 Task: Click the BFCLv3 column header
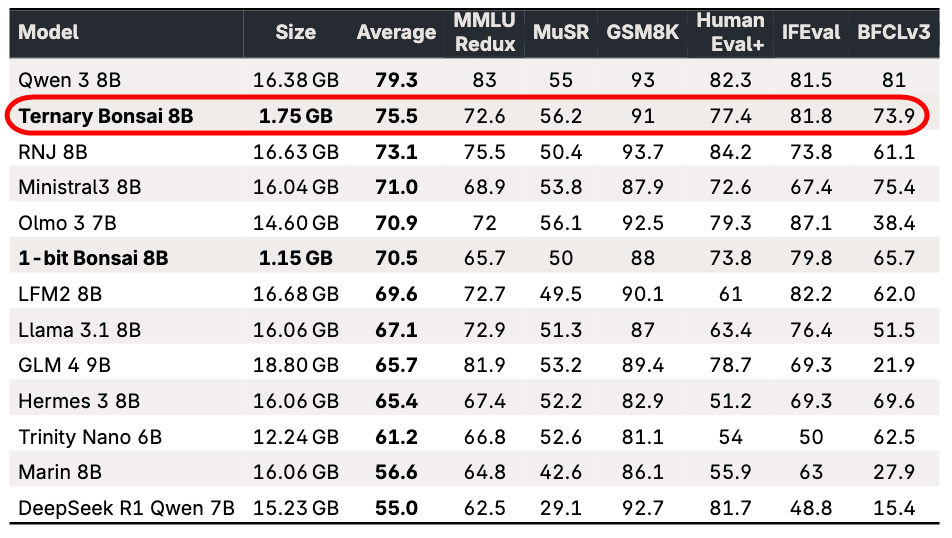coord(894,32)
